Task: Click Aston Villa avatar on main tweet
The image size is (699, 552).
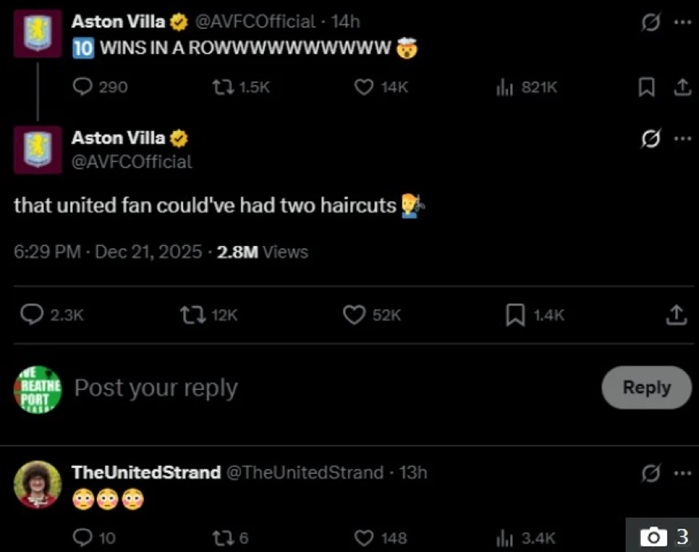Action: pyautogui.click(x=38, y=152)
